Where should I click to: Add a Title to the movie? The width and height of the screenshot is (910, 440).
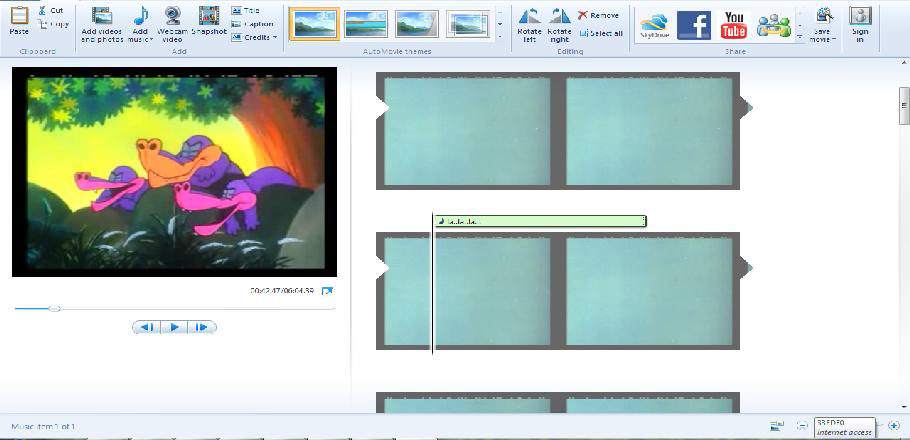coord(246,10)
